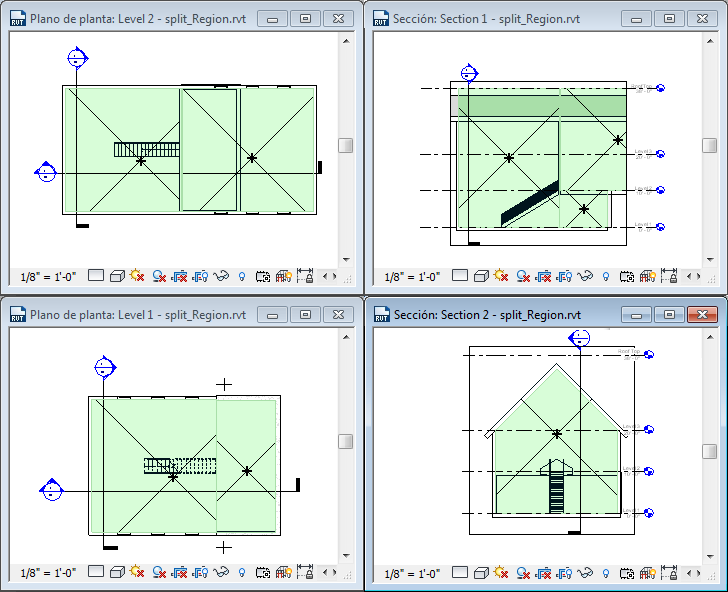The width and height of the screenshot is (728, 592).
Task: Toggle Sun Path icon in Level 2 view
Action: point(137,276)
